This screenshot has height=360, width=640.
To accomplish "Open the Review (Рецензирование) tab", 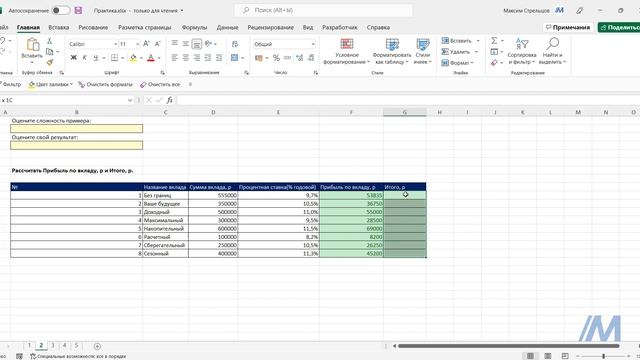I will click(271, 27).
